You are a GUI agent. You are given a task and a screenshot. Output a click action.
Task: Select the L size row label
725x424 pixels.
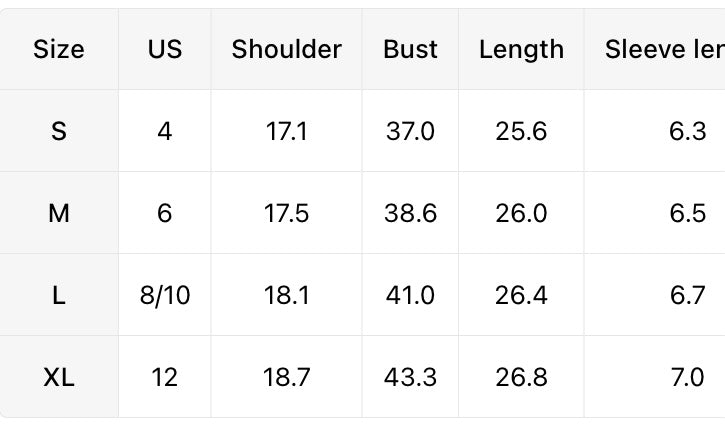point(59,295)
